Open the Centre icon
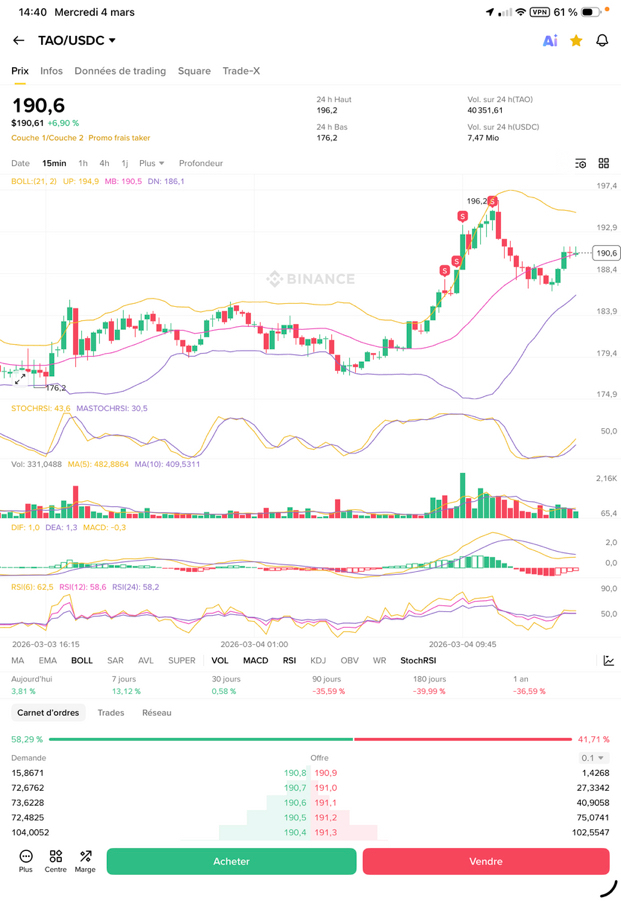 click(56, 861)
